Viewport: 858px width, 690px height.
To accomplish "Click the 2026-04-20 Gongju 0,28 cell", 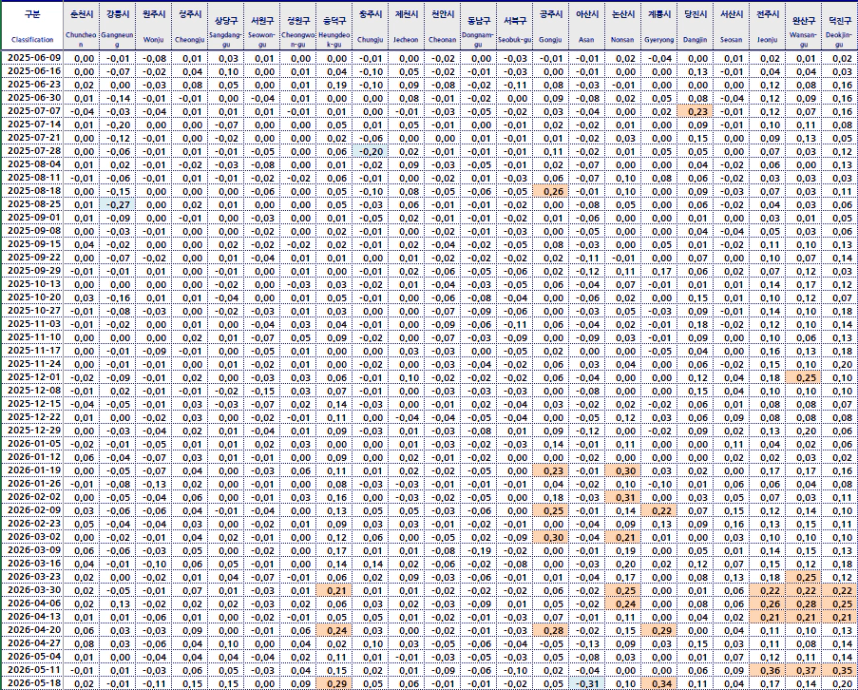I will [550, 630].
